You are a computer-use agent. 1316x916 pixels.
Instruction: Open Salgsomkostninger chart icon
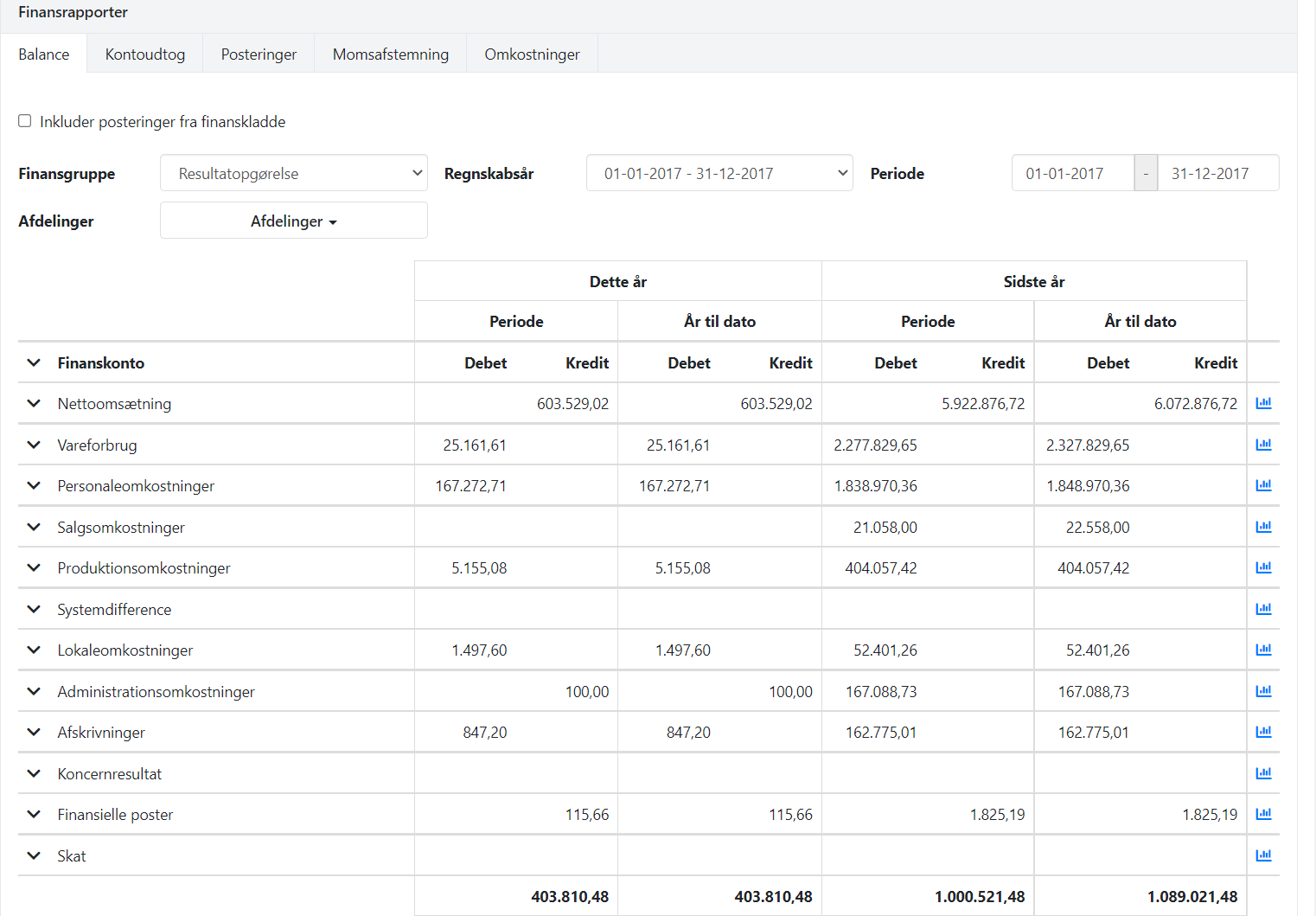click(x=1263, y=527)
